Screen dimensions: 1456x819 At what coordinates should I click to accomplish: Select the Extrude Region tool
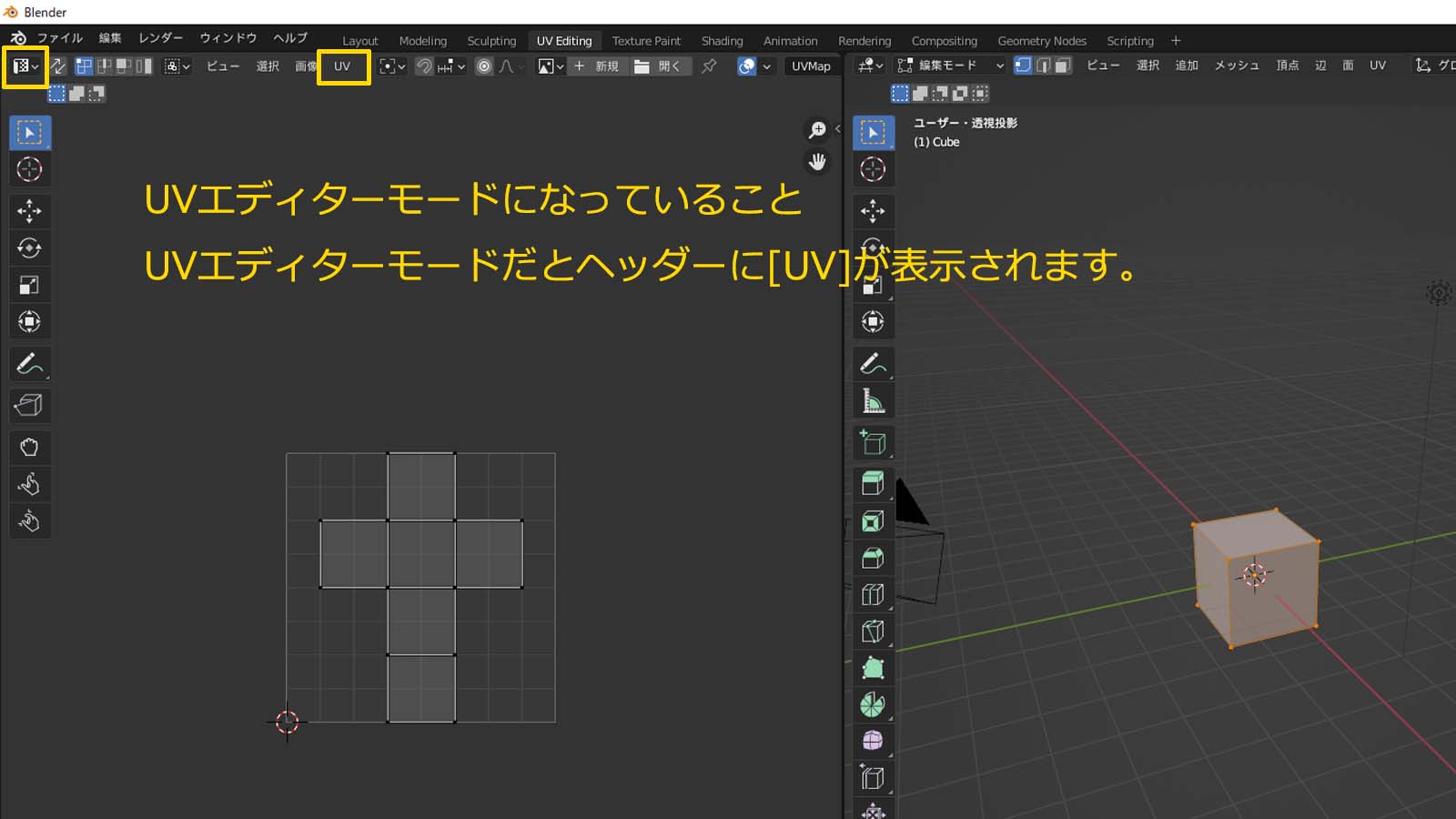873,483
